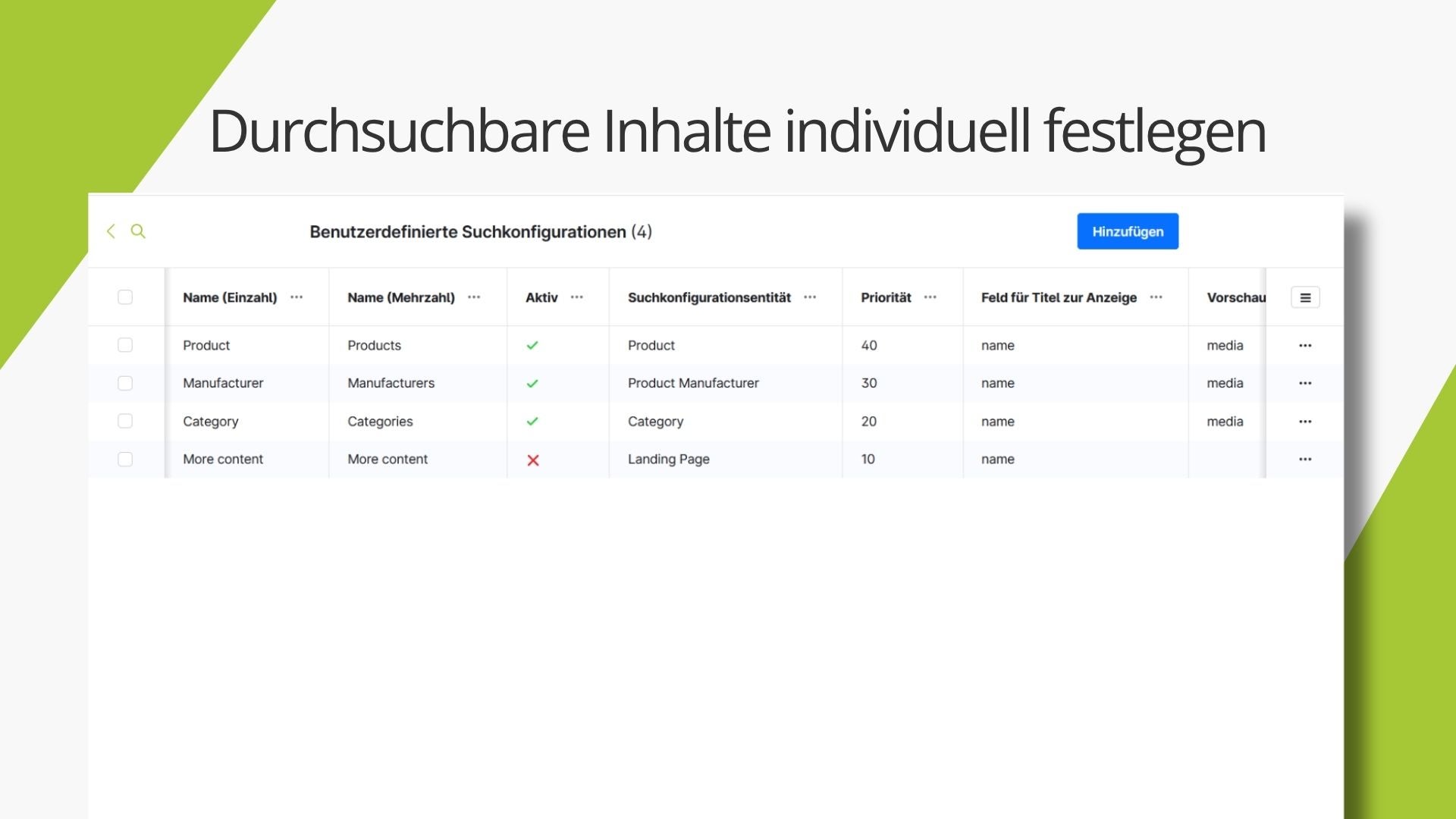Screen dimensions: 1456x819
Task: Open row actions for Manufacturer row
Action: tap(1305, 384)
